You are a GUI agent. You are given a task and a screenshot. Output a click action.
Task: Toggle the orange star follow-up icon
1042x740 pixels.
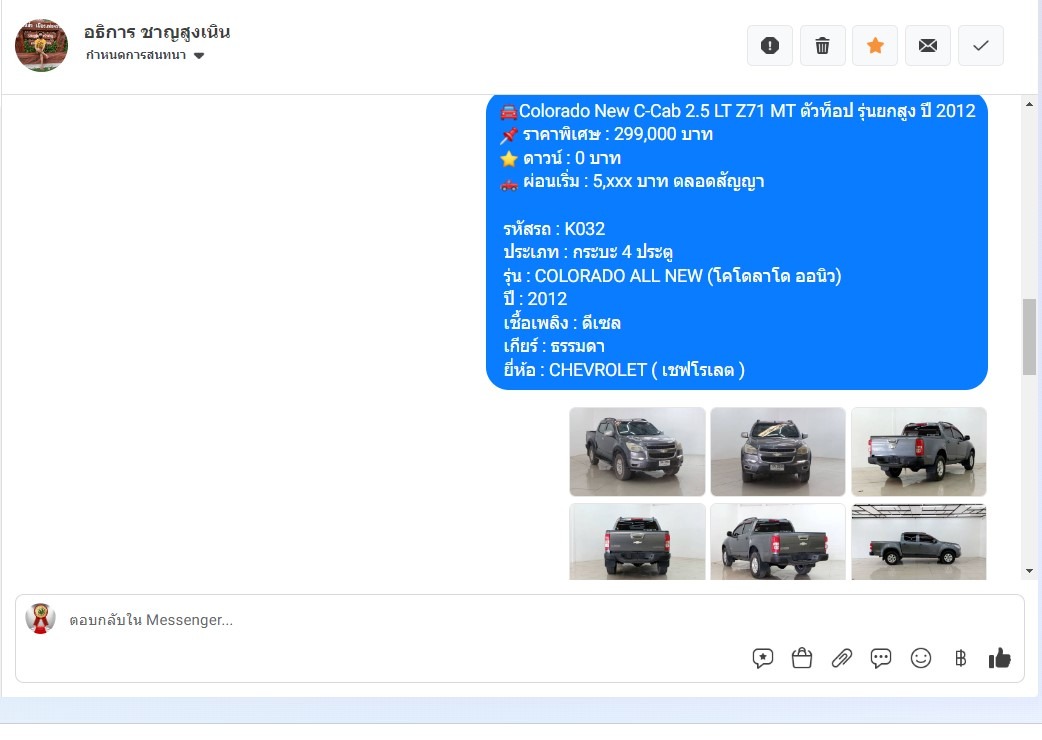coord(875,46)
